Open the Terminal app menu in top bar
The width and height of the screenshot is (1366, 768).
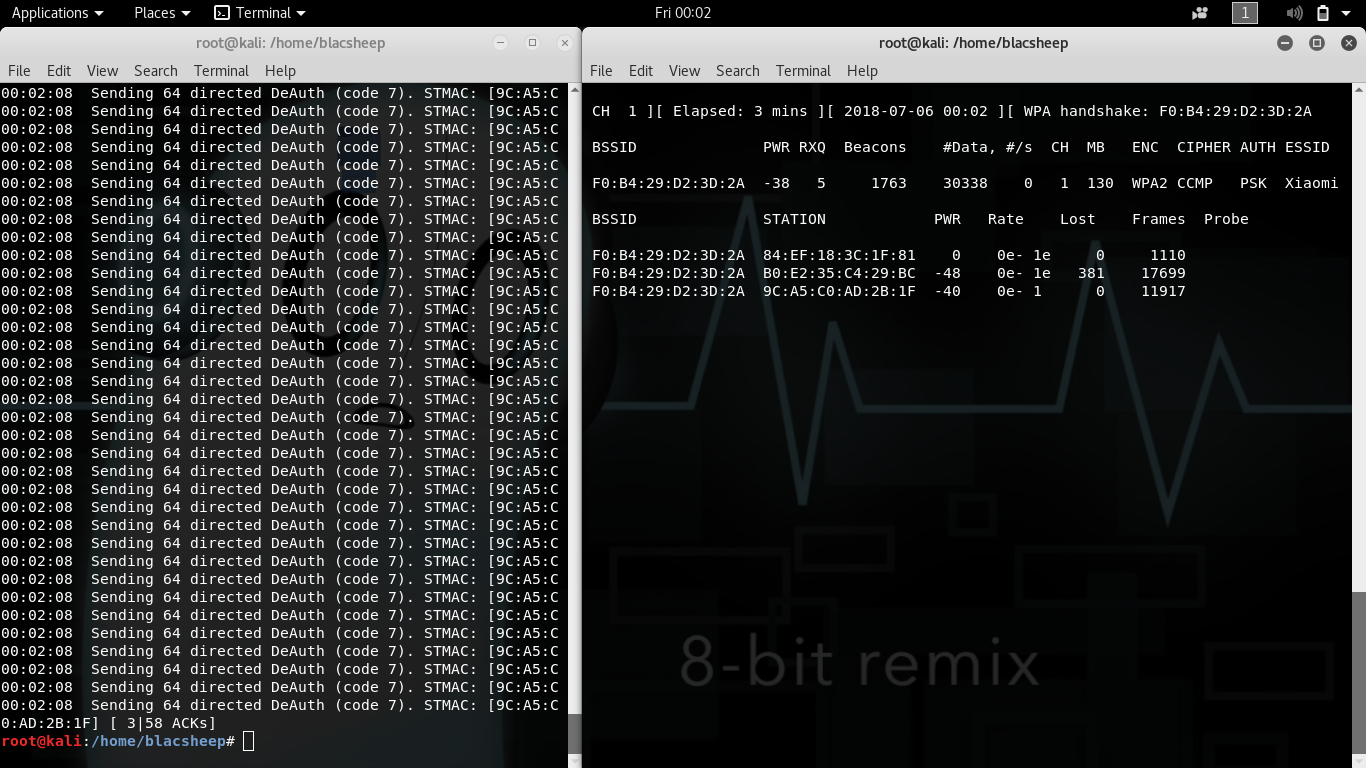coord(260,13)
